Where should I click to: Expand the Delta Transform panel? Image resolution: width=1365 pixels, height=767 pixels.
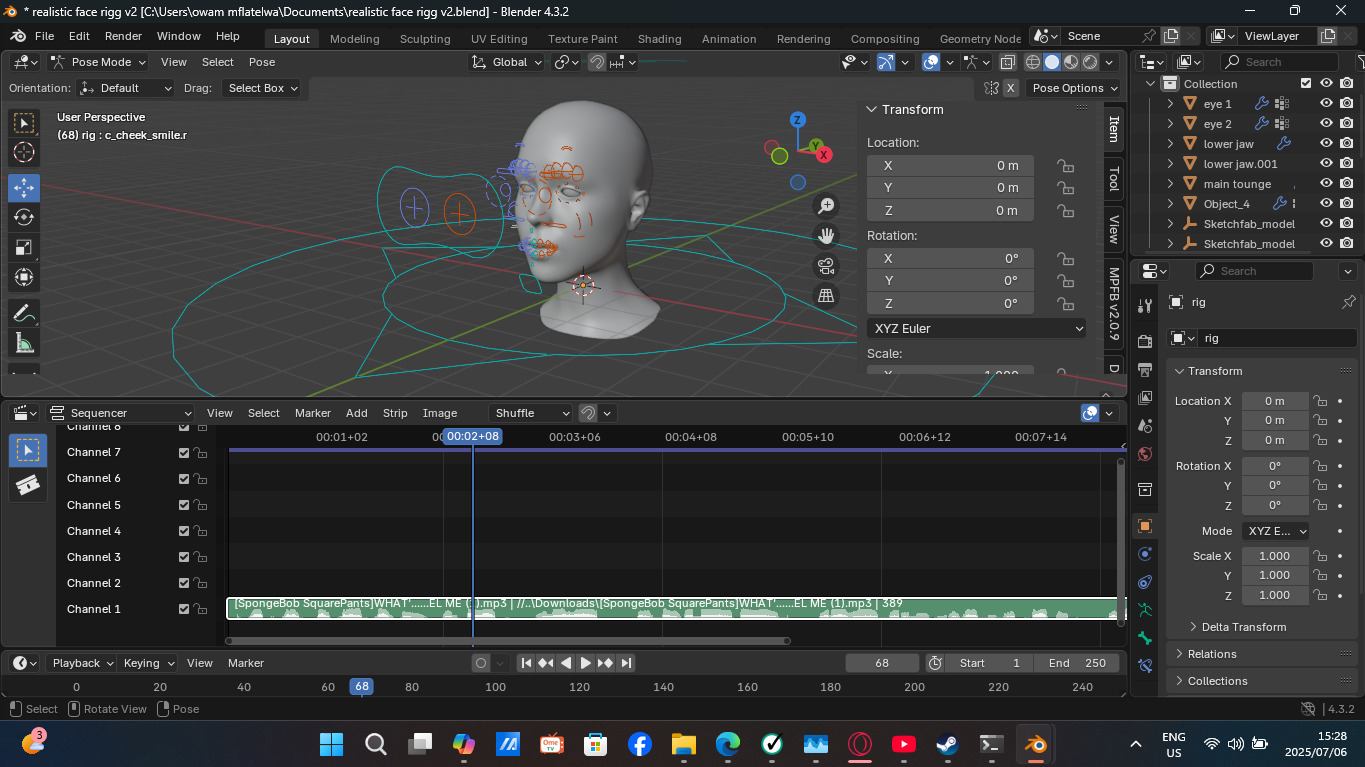pos(1237,627)
